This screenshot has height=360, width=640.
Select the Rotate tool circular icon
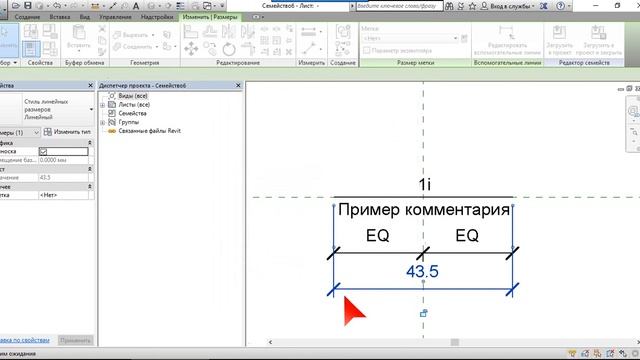(229, 49)
